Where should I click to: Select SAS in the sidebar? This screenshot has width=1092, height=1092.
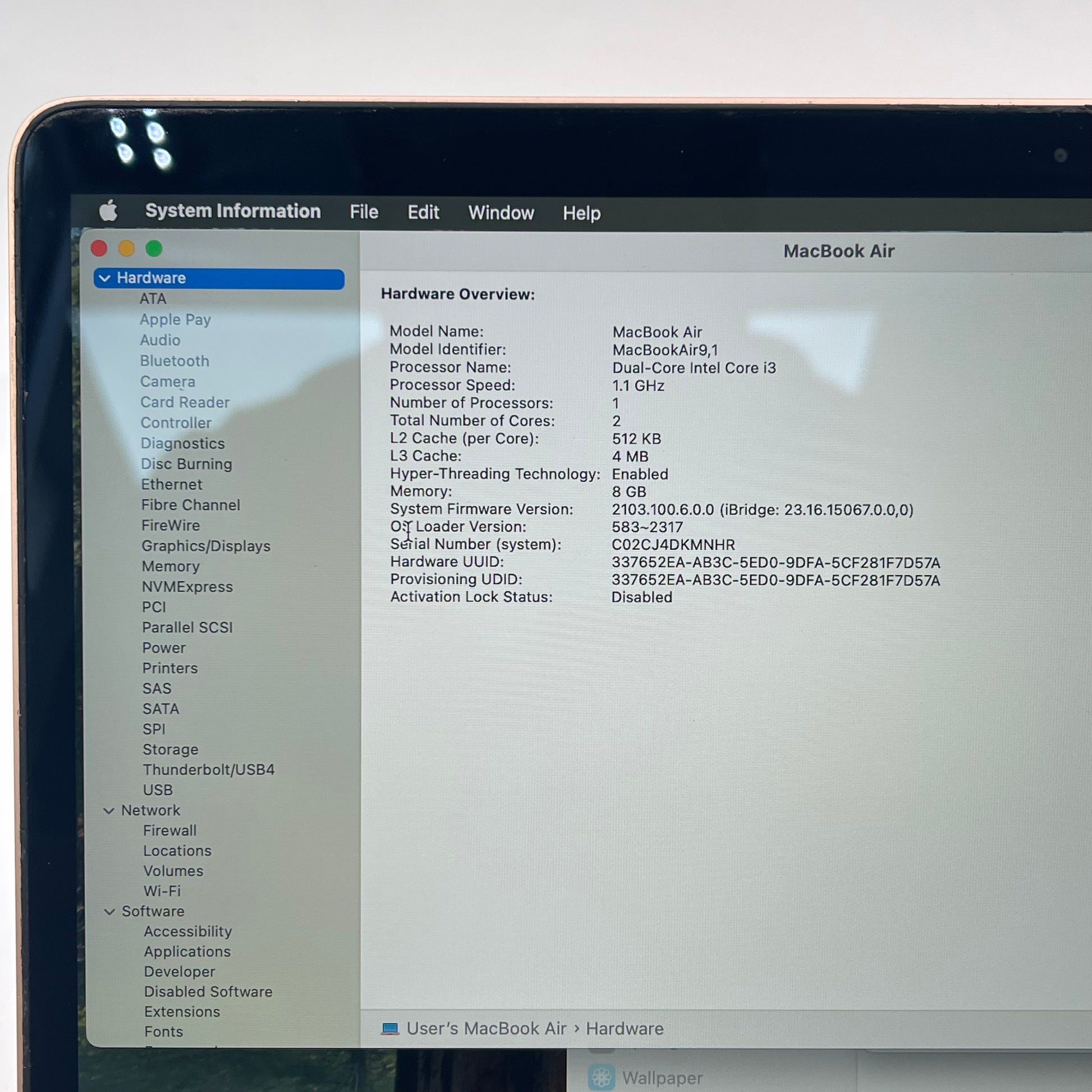tap(157, 689)
